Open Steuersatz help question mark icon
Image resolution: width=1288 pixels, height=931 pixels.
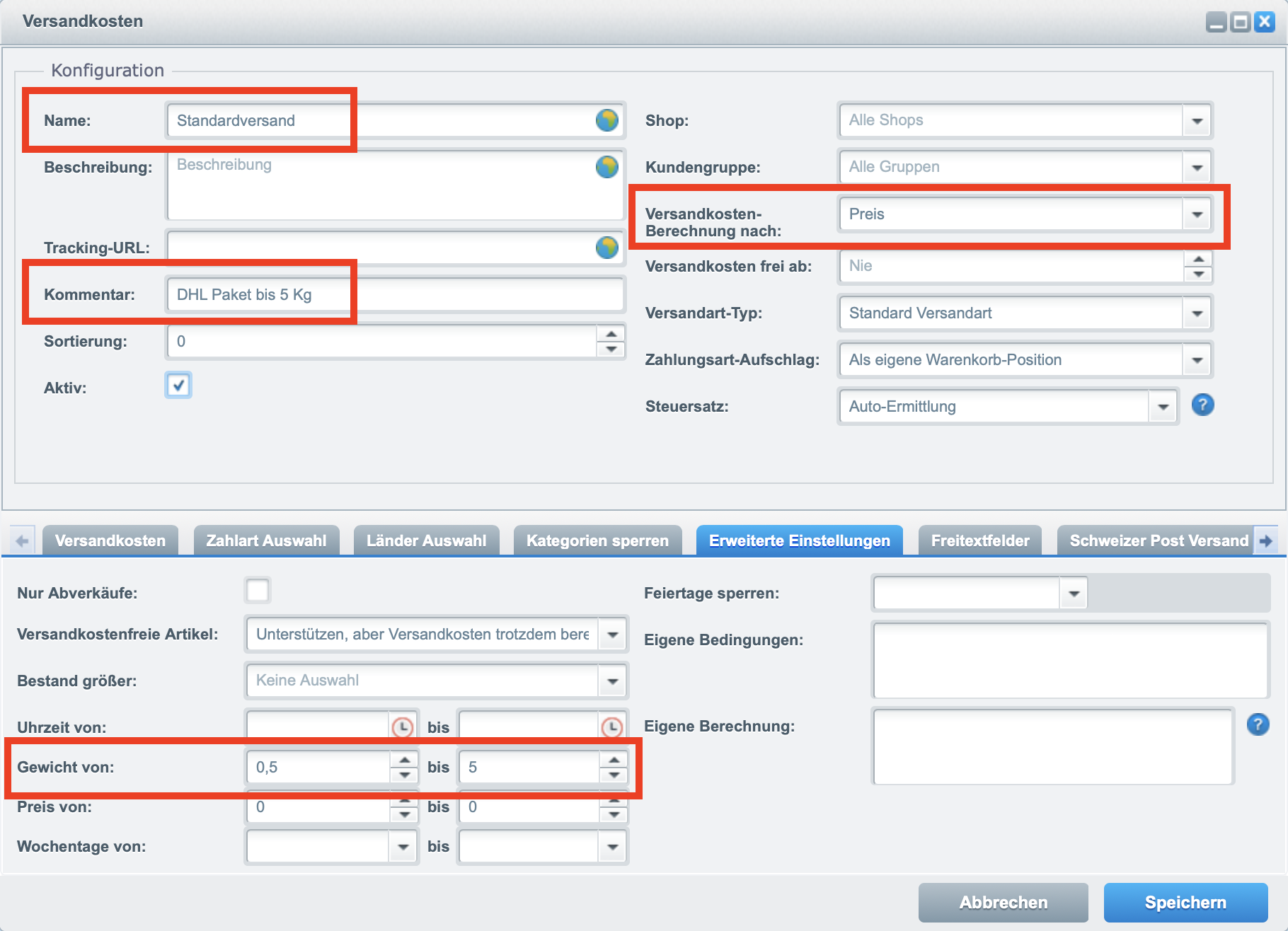pos(1203,405)
